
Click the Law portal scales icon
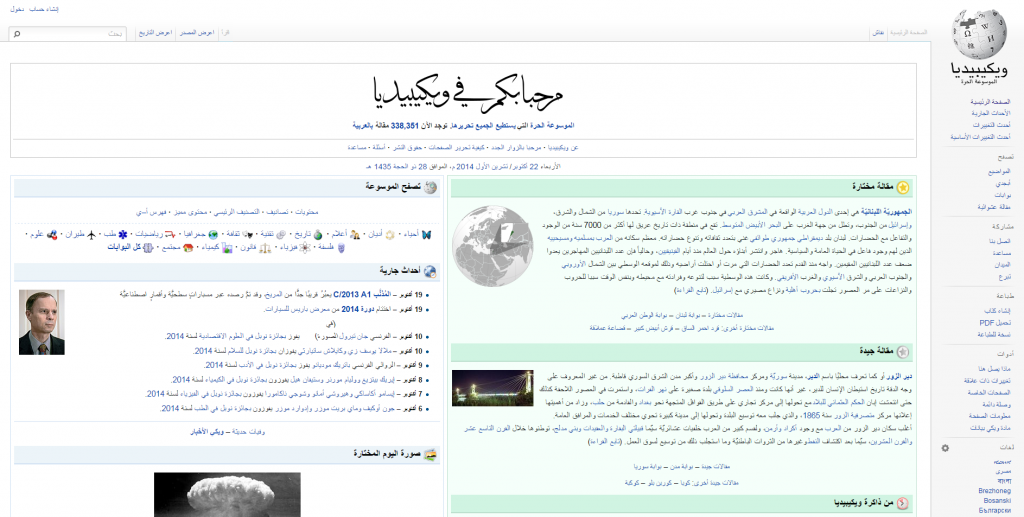[x=264, y=248]
